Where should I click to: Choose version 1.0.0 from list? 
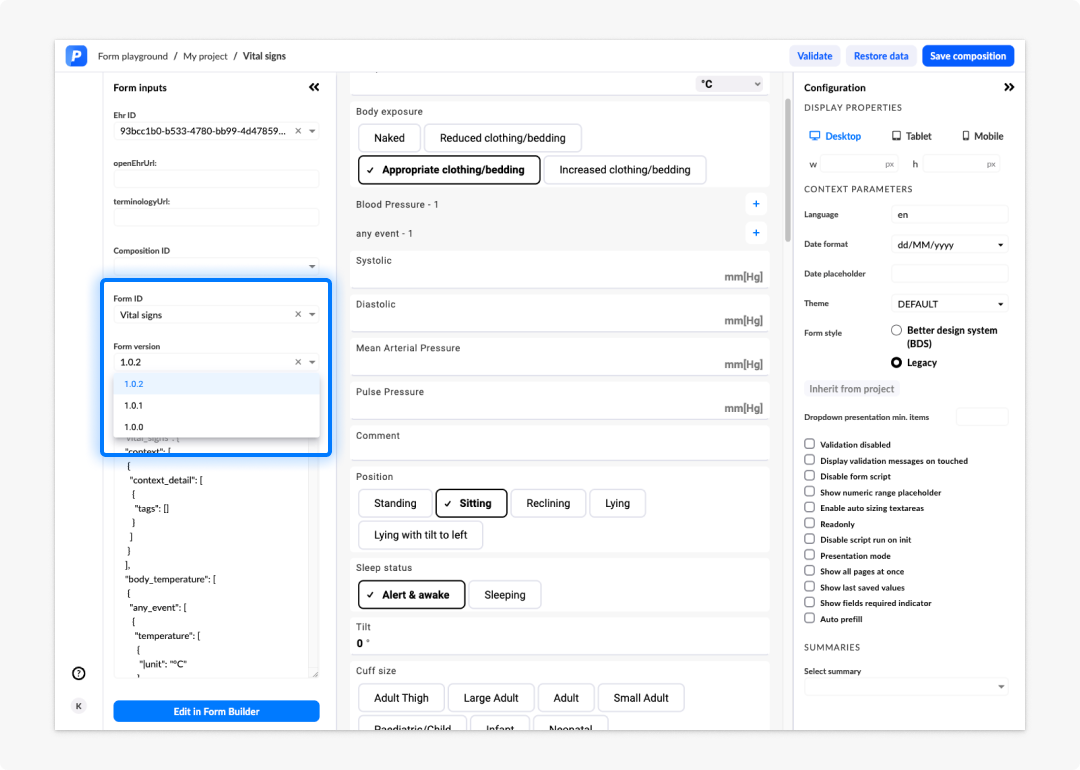pyautogui.click(x=216, y=427)
